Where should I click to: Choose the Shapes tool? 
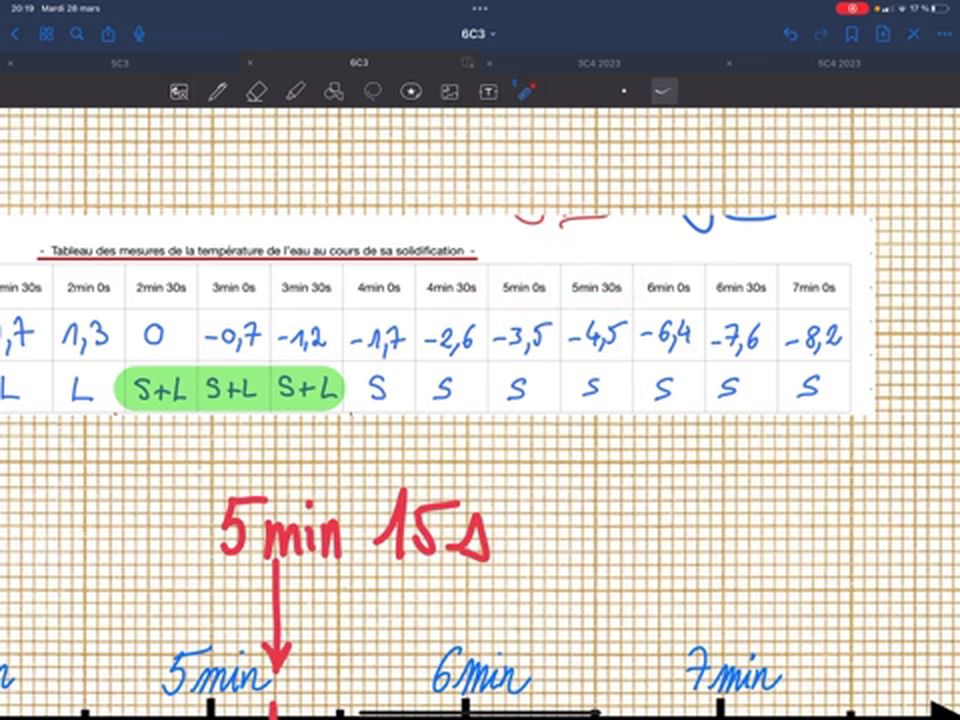334,92
